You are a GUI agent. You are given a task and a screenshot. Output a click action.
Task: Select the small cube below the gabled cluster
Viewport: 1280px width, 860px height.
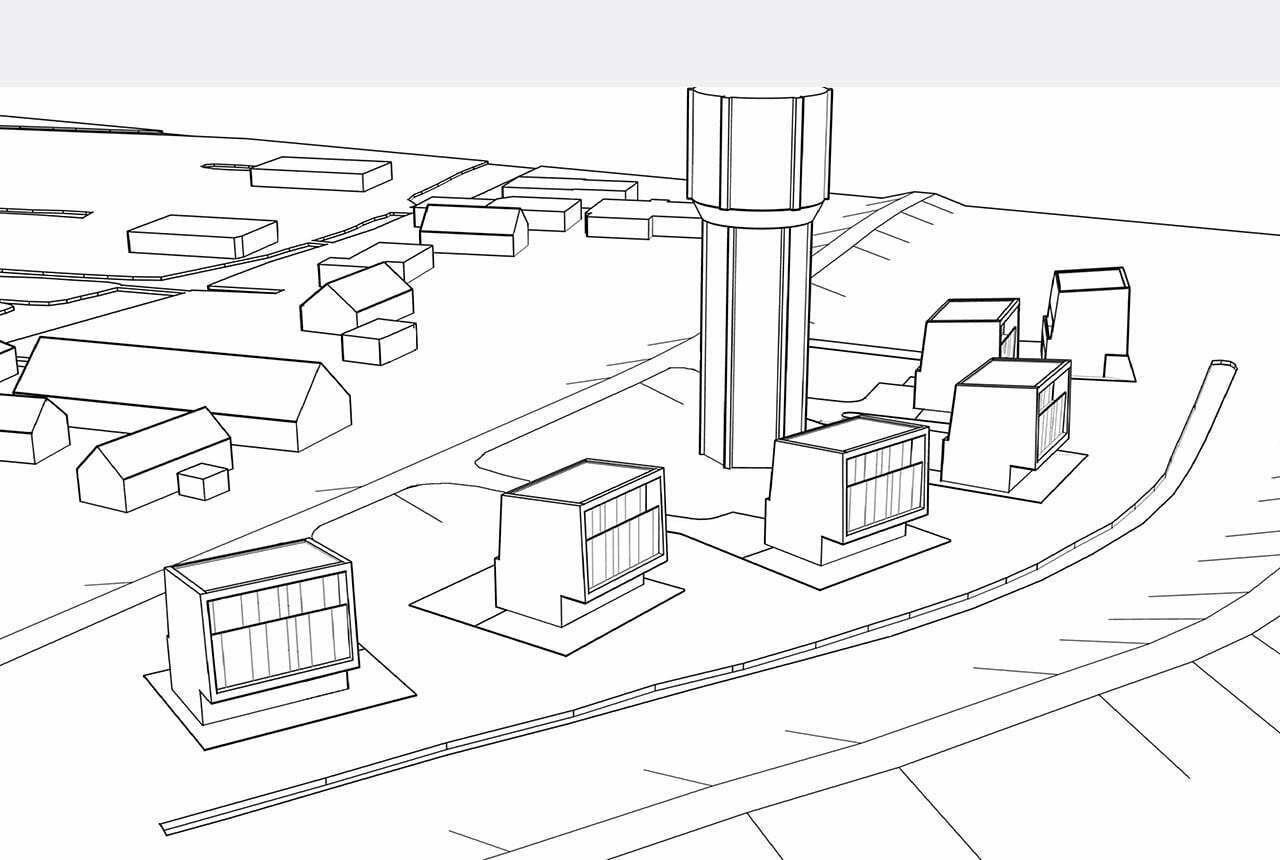point(379,342)
